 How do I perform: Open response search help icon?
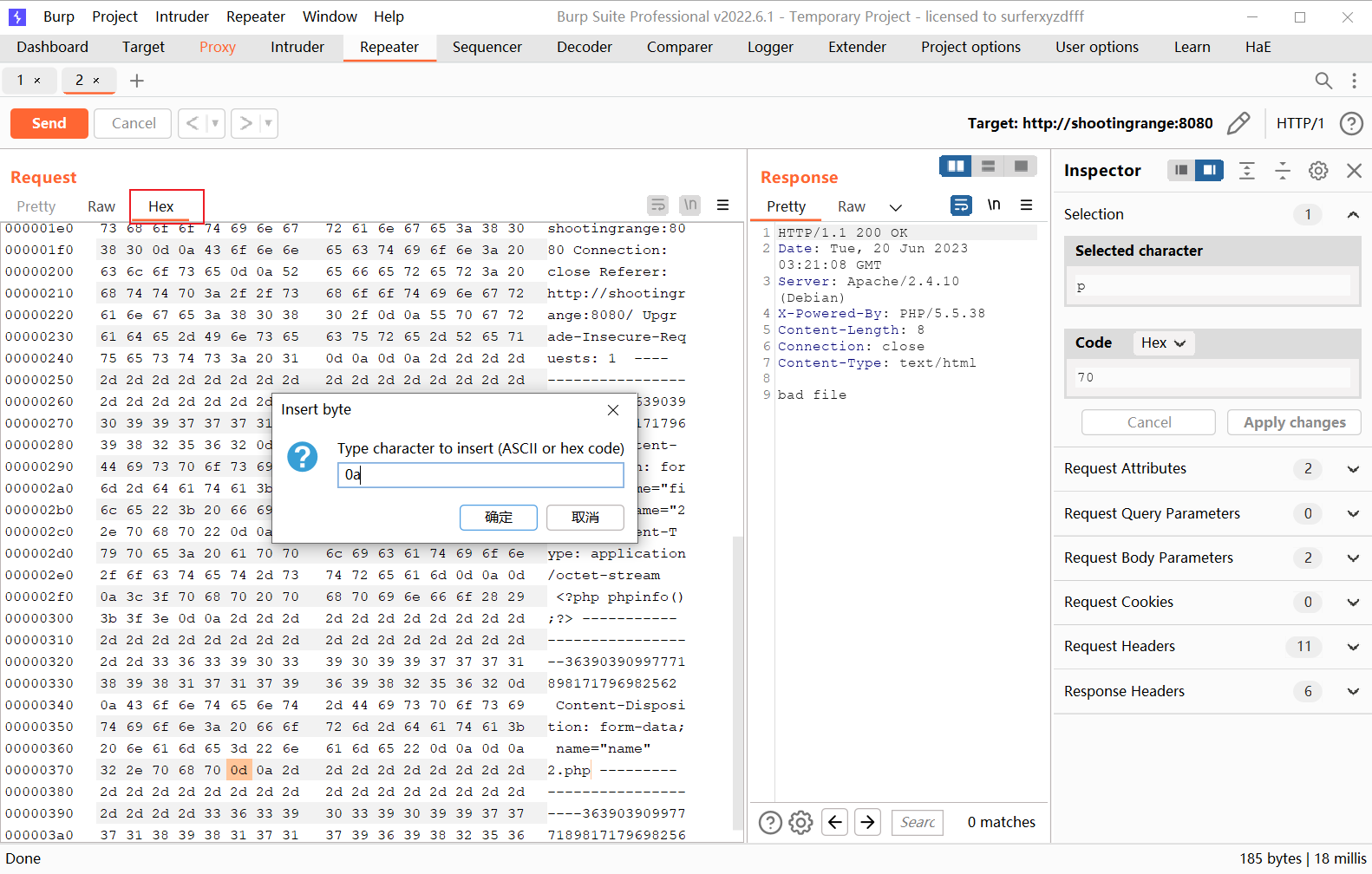click(x=770, y=822)
